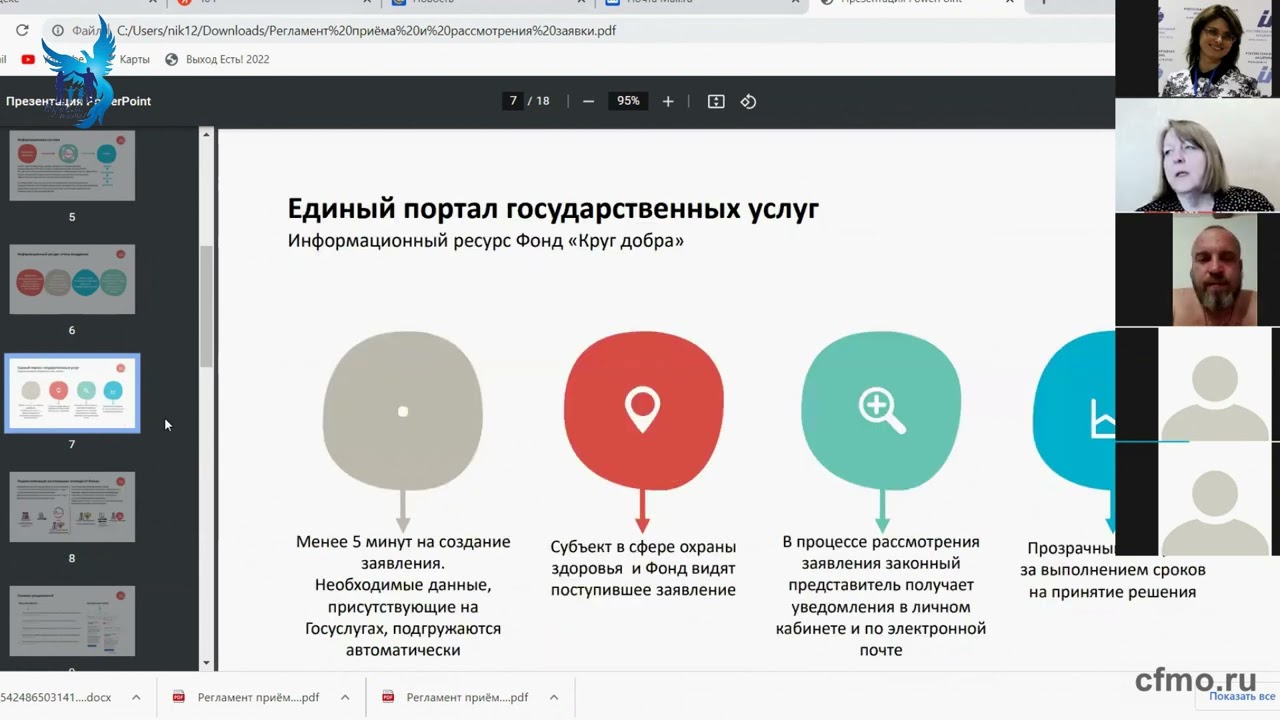Viewport: 1280px width, 720px height.
Task: Reload the page in the browser
Action: [x=22, y=31]
